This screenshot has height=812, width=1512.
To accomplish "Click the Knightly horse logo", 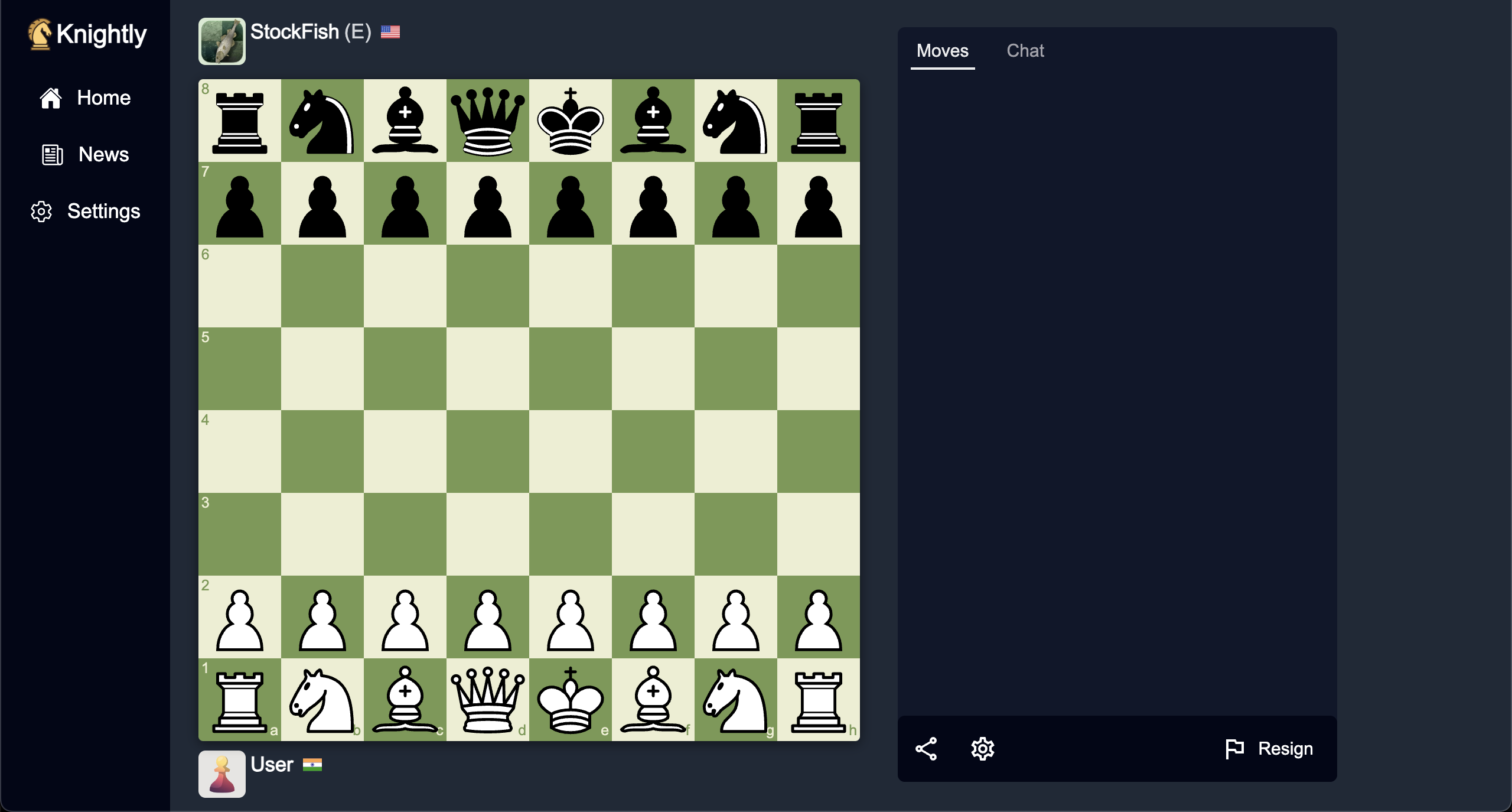I will 40,34.
